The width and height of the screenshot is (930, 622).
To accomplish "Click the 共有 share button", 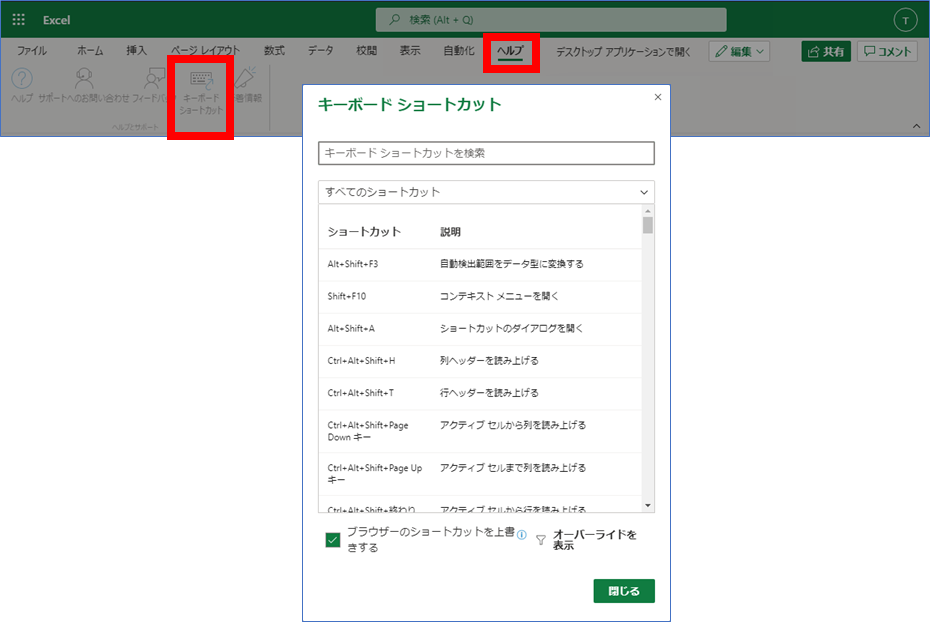I will 826,52.
